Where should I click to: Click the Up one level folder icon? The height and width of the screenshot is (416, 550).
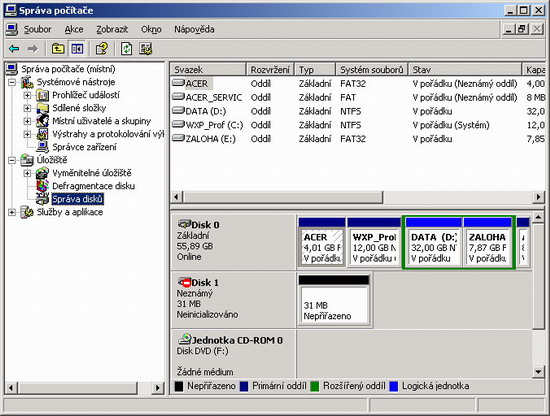(58, 49)
